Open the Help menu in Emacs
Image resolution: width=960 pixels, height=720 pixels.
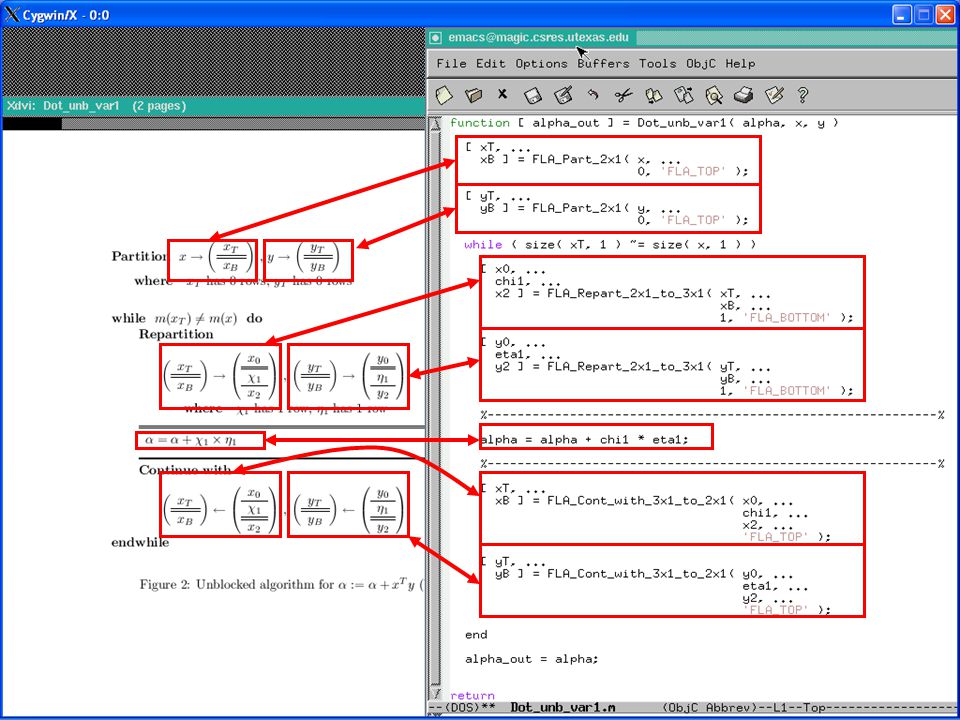[x=740, y=64]
